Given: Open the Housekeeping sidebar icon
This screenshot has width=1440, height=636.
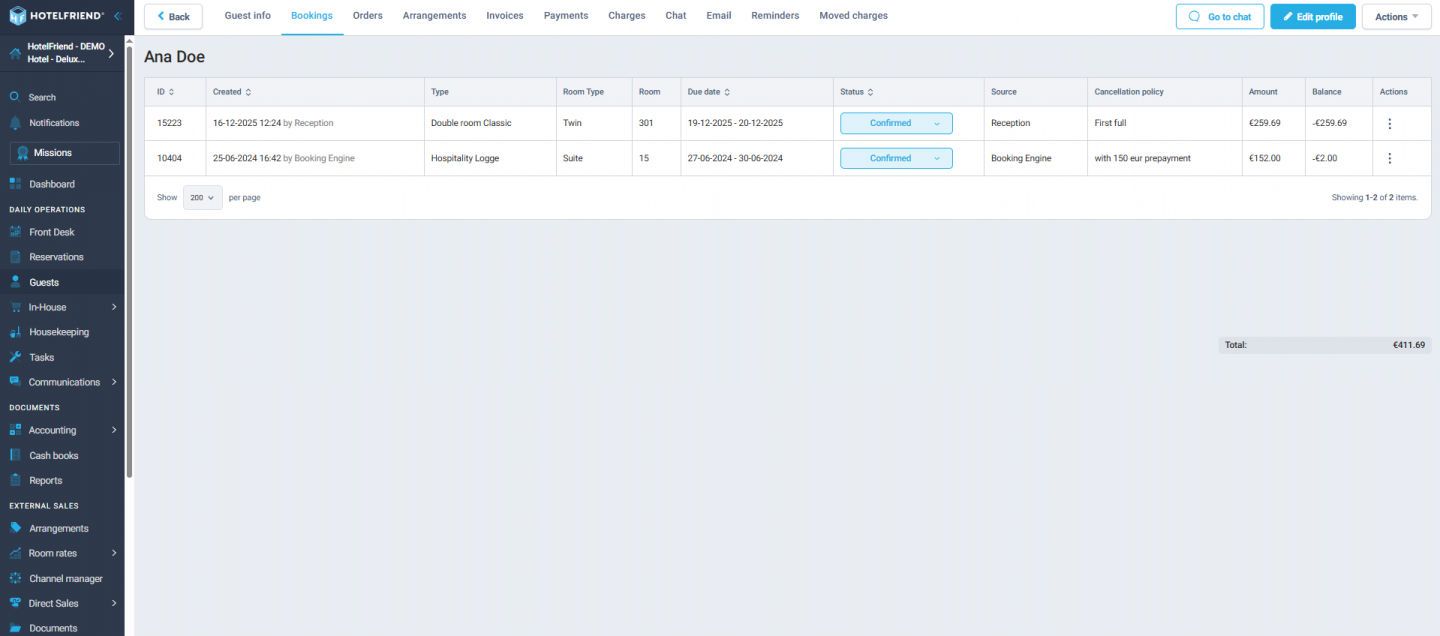Looking at the screenshot, I should (x=15, y=332).
